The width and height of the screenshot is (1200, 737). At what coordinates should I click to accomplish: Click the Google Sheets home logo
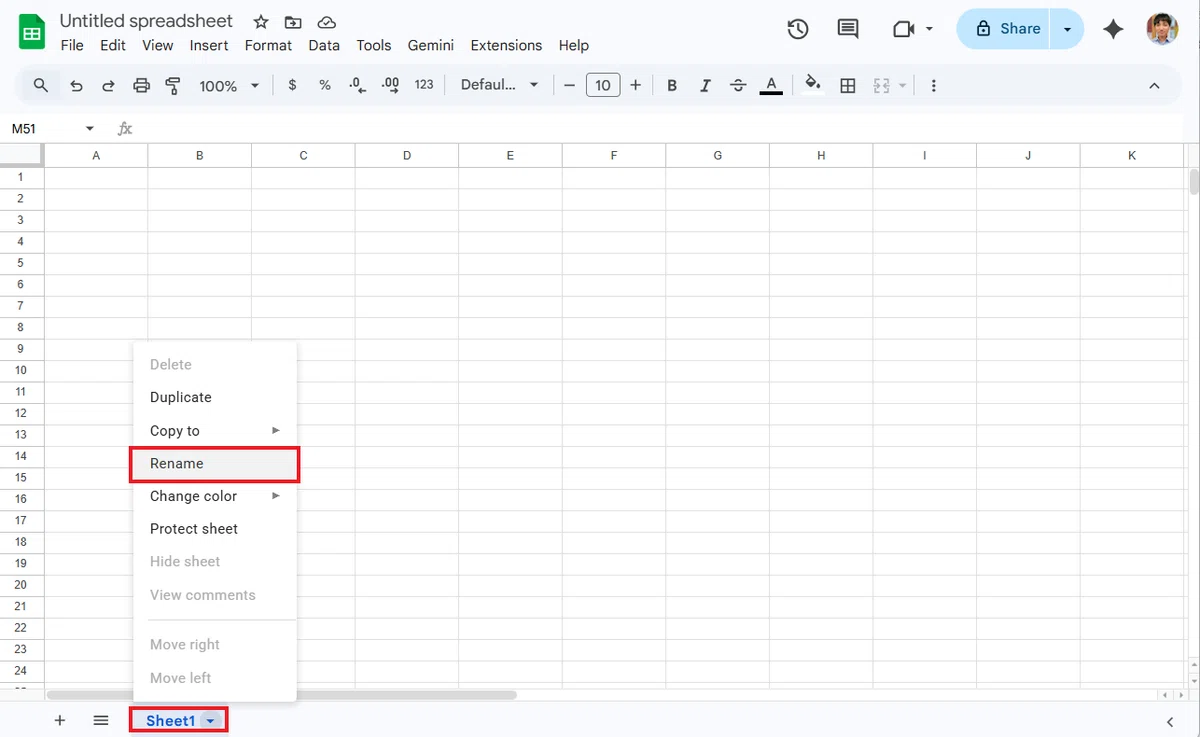(32, 32)
